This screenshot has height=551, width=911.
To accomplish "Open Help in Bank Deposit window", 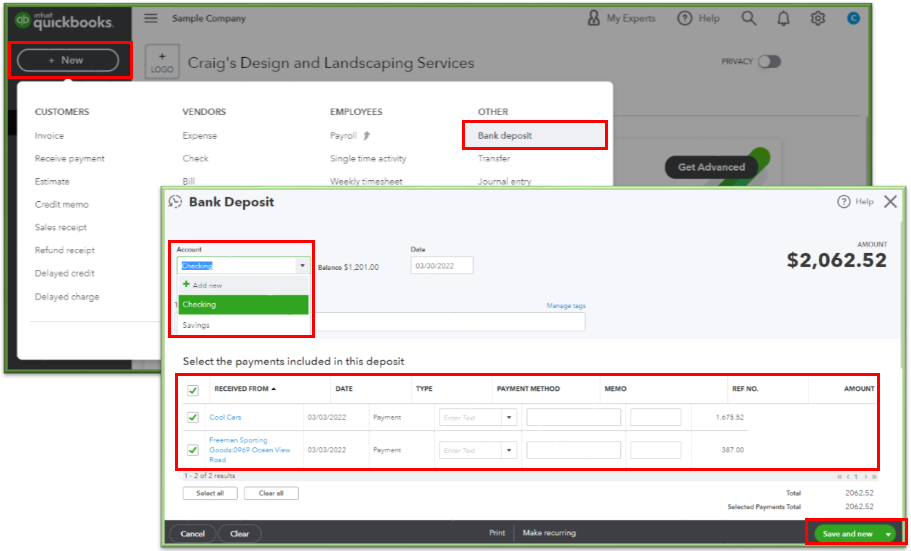I will 855,202.
